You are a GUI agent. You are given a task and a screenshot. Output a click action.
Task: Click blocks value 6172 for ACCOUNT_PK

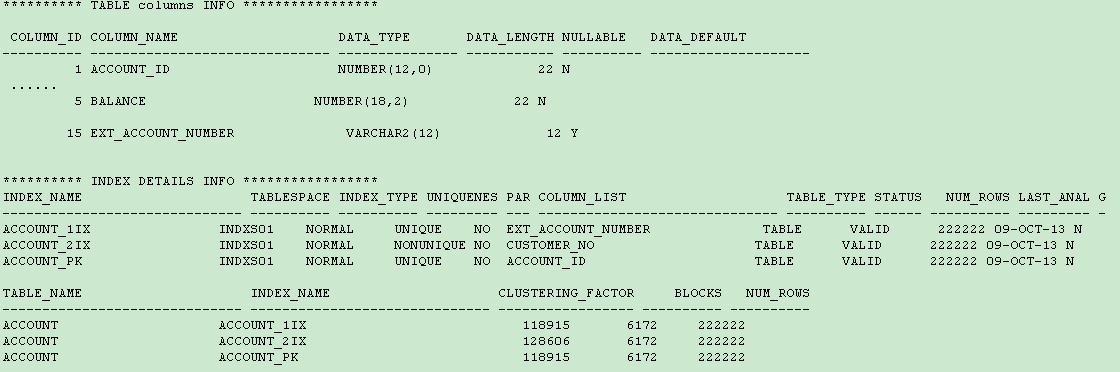tap(642, 357)
